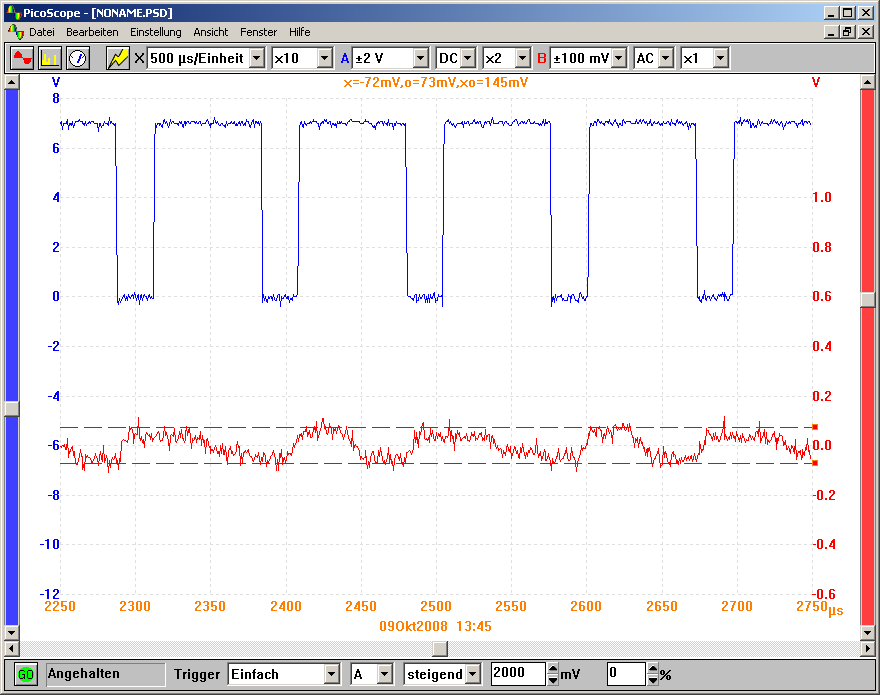
Task: Click the blue channel A label
Action: click(x=345, y=58)
